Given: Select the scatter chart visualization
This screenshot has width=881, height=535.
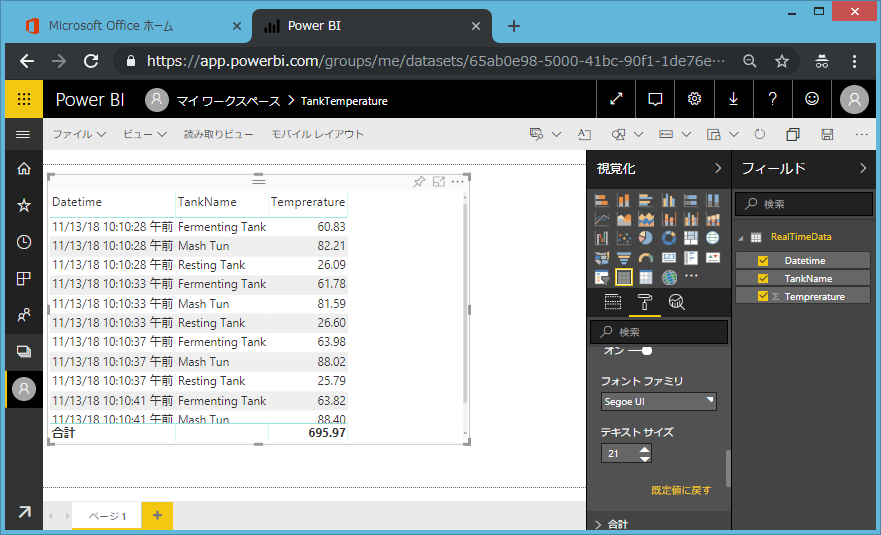Looking at the screenshot, I should pos(624,238).
